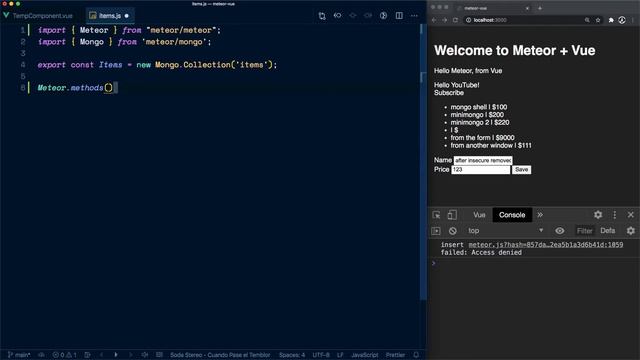Image resolution: width=640 pixels, height=360 pixels.
Task: Close the meteor-vue browser tab
Action: (x=527, y=8)
